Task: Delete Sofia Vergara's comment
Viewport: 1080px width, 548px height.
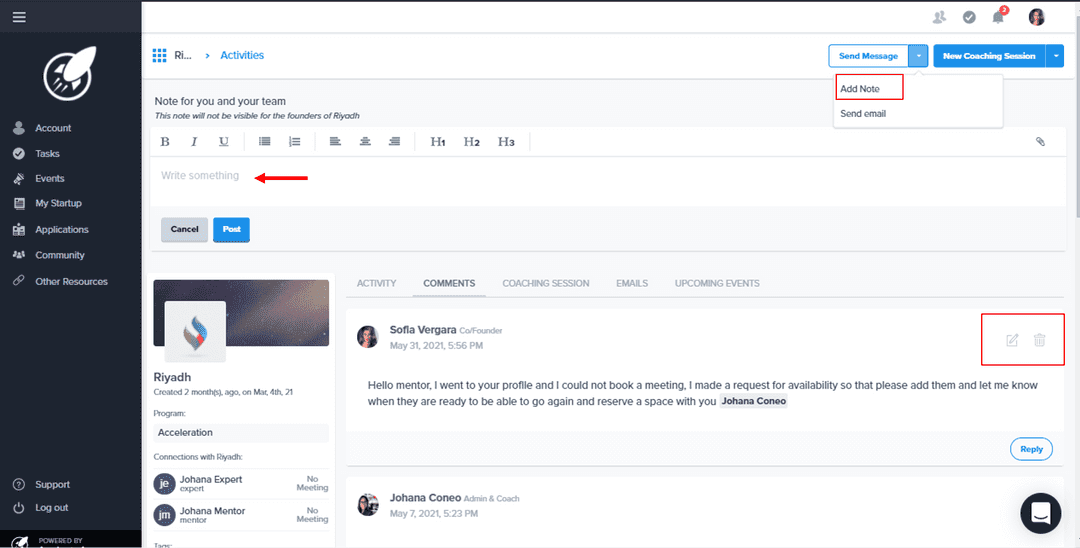Action: (x=1040, y=339)
